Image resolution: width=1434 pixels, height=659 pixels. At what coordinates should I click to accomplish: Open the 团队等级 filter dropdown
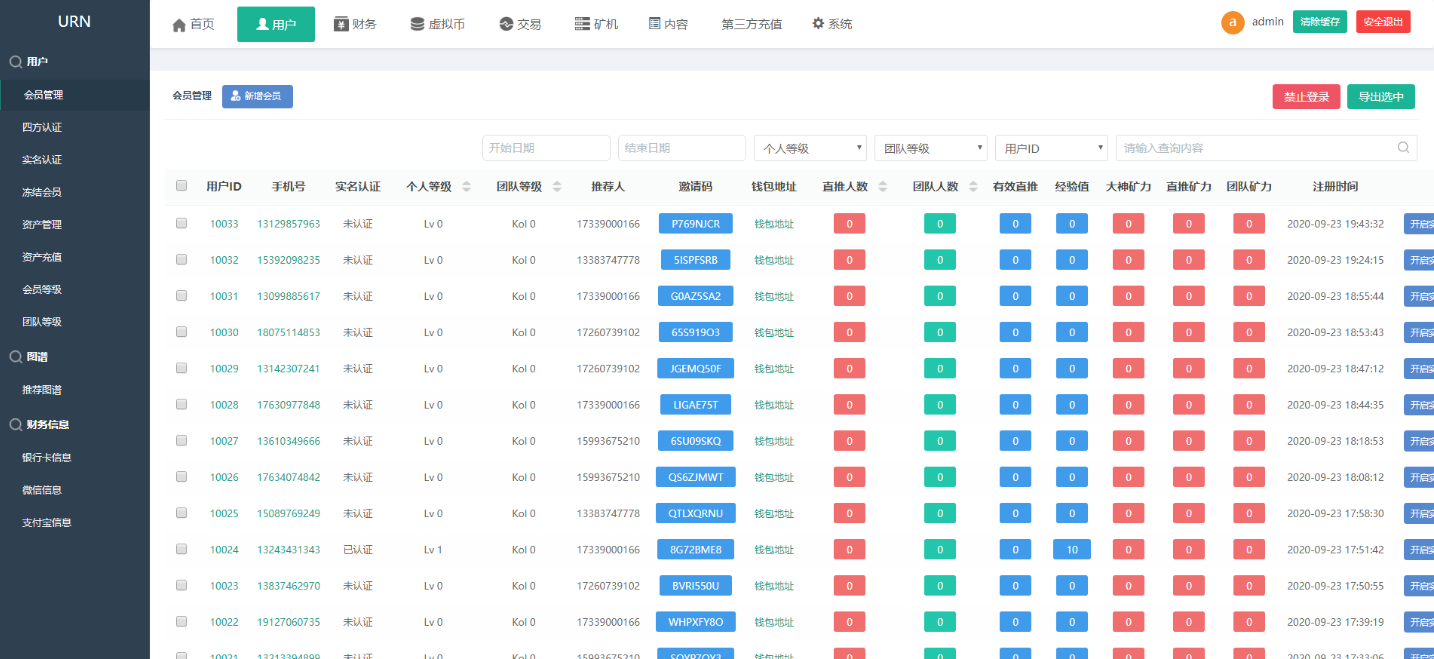pyautogui.click(x=930, y=148)
